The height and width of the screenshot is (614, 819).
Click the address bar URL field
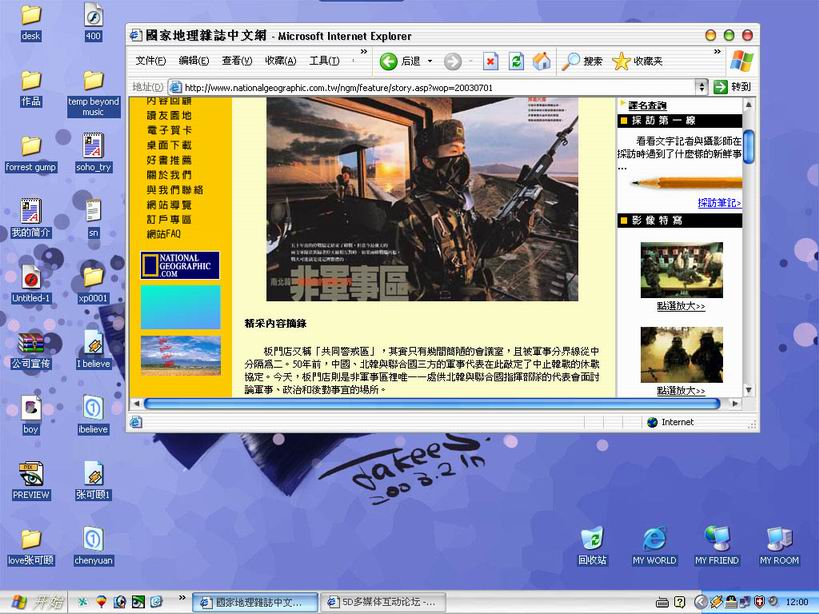click(x=438, y=87)
